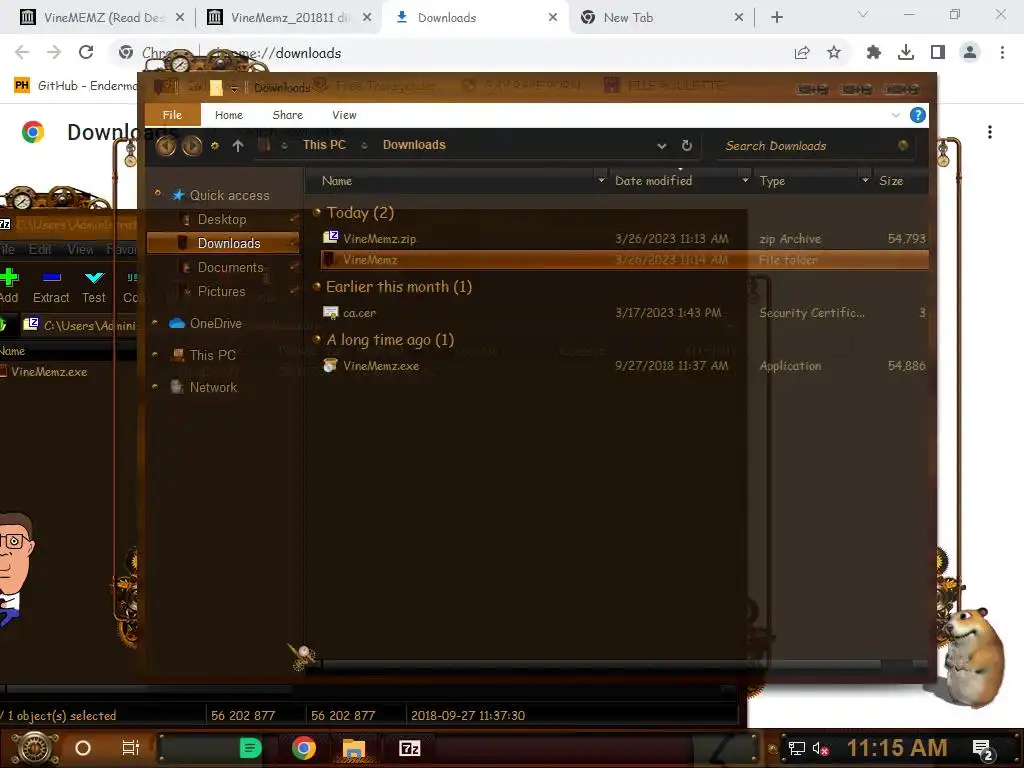Open the View ribbon tab

(344, 115)
